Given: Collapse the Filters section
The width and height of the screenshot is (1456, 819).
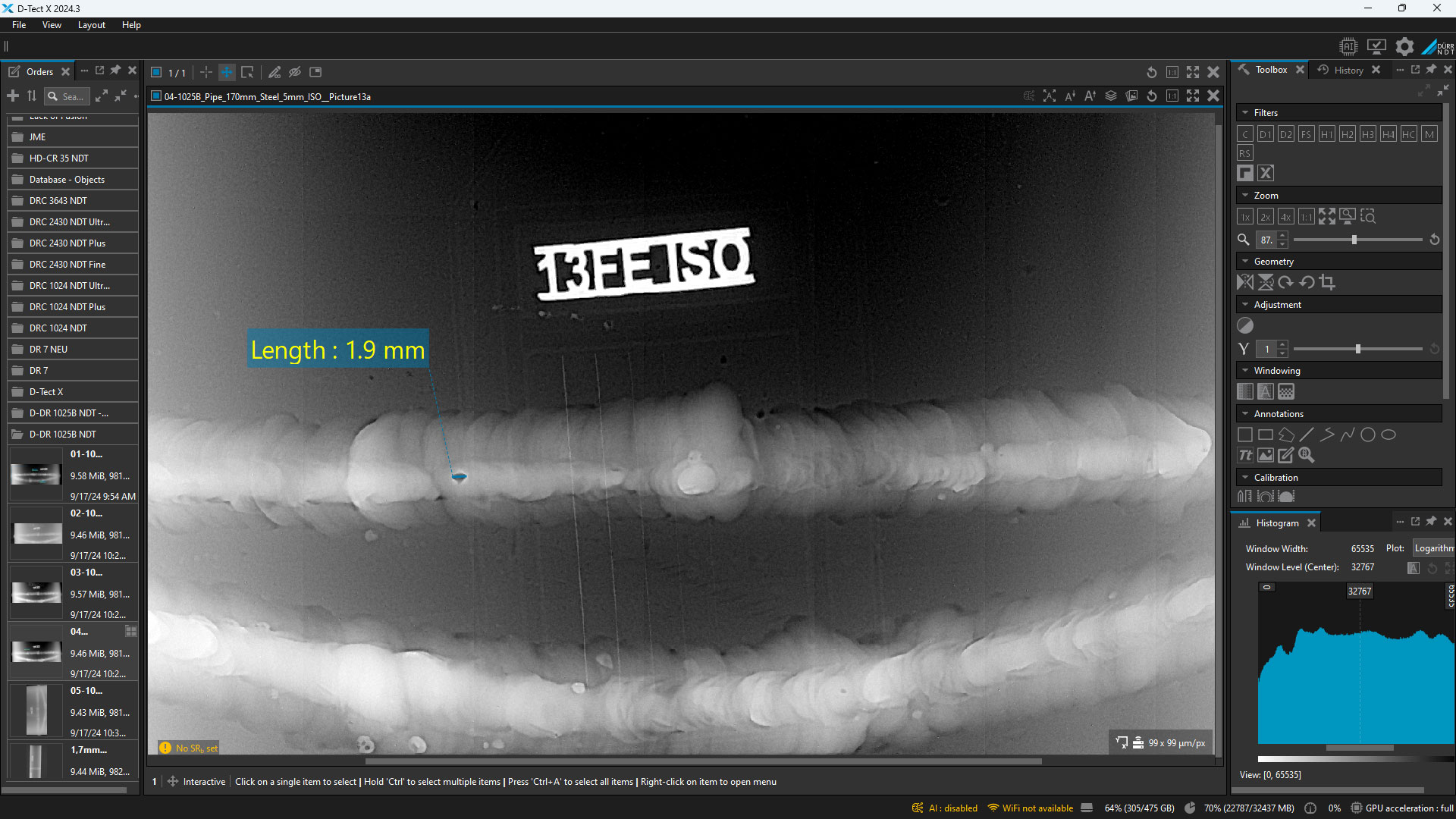Looking at the screenshot, I should pos(1245,113).
